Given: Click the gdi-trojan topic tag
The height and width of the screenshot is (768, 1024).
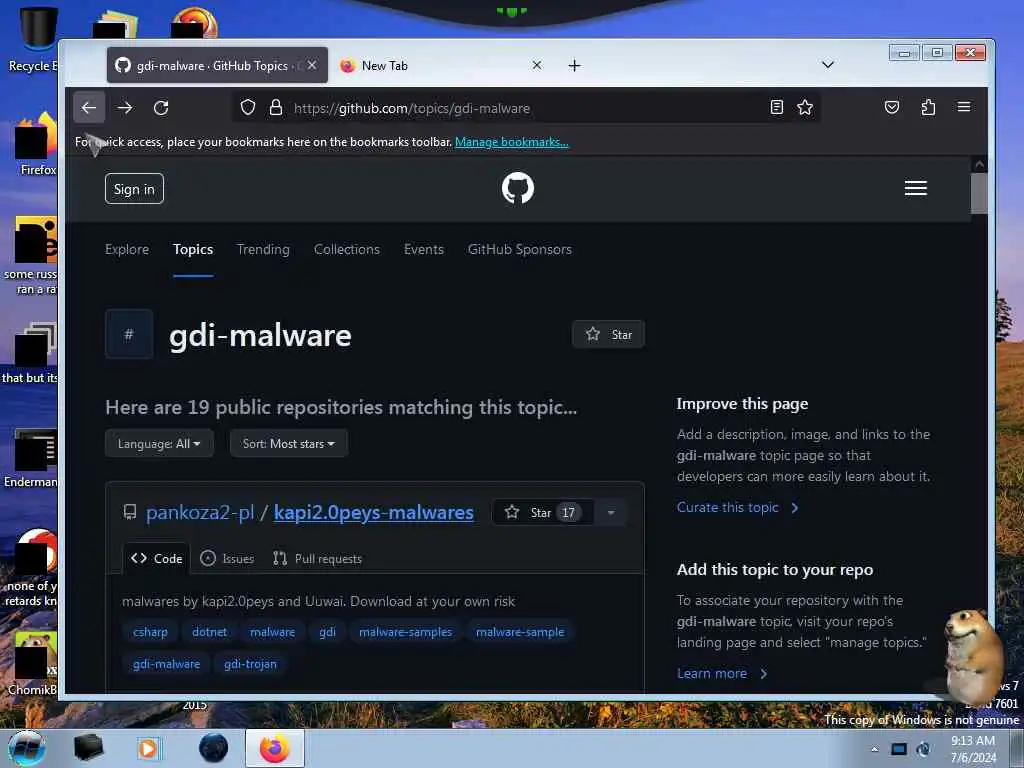Looking at the screenshot, I should [x=250, y=664].
